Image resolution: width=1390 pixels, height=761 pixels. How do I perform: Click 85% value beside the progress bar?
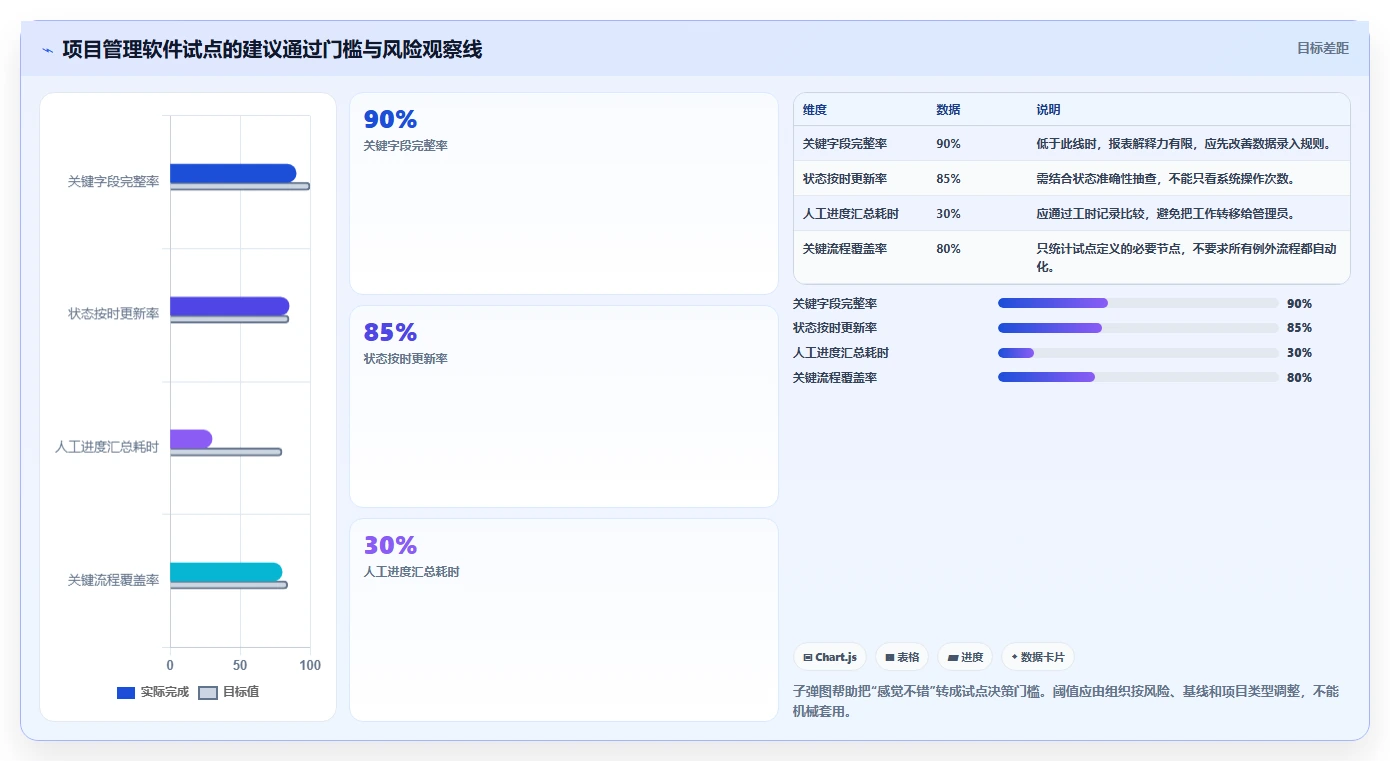(1299, 328)
